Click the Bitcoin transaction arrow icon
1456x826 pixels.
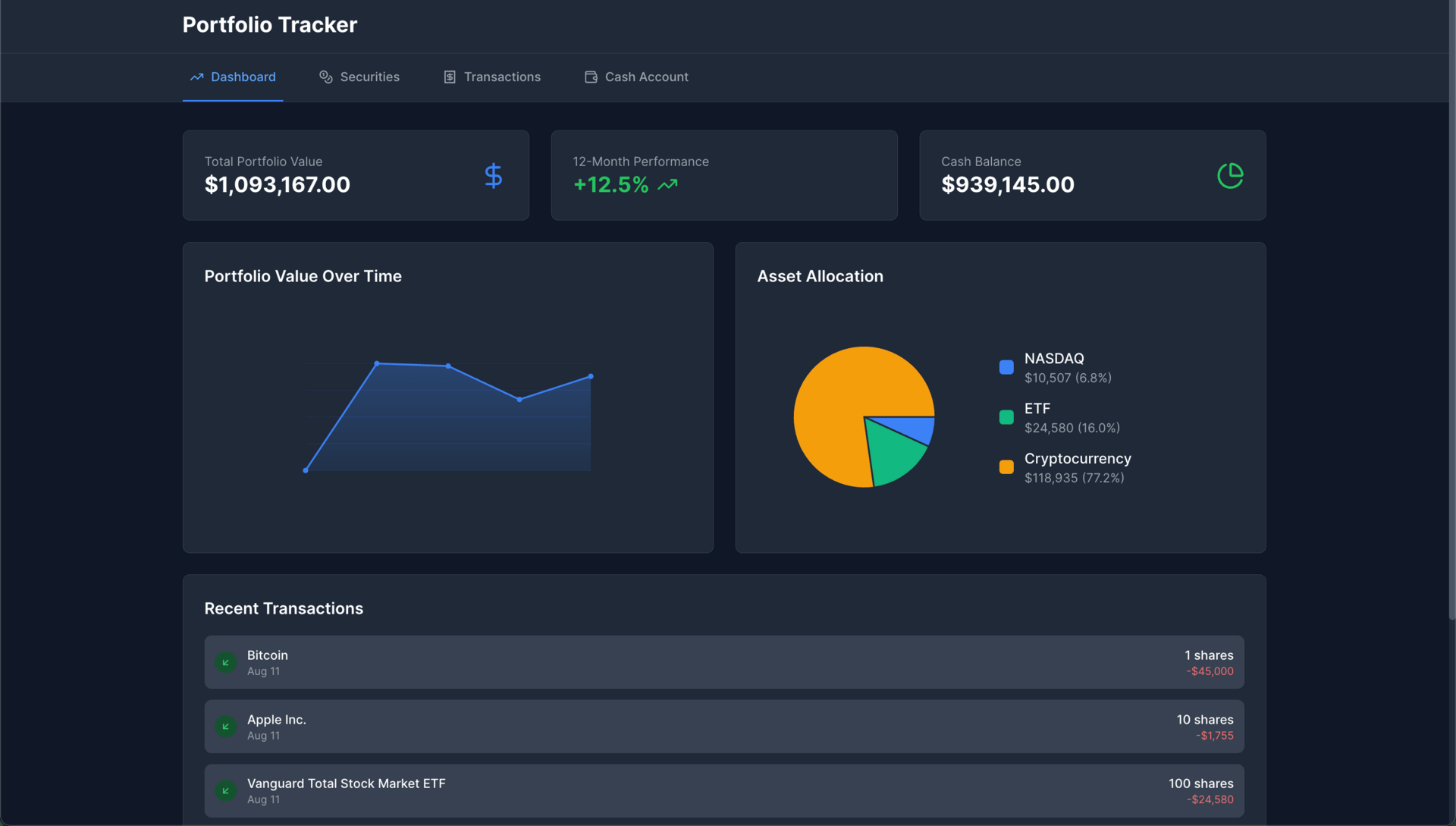225,662
